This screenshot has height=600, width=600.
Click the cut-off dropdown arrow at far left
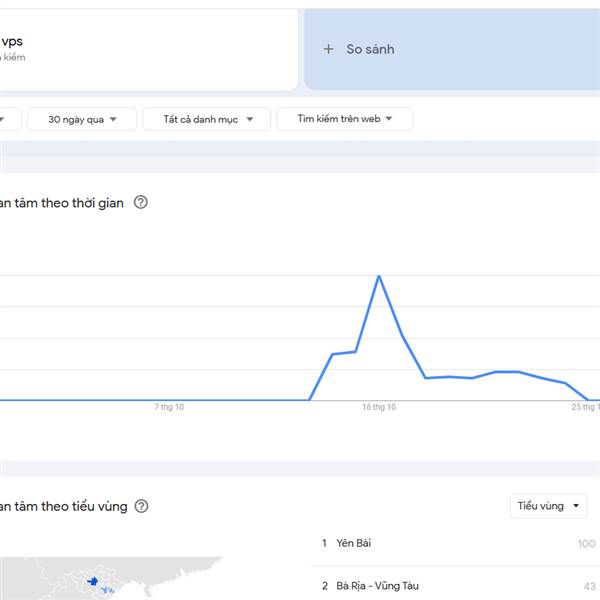5,120
